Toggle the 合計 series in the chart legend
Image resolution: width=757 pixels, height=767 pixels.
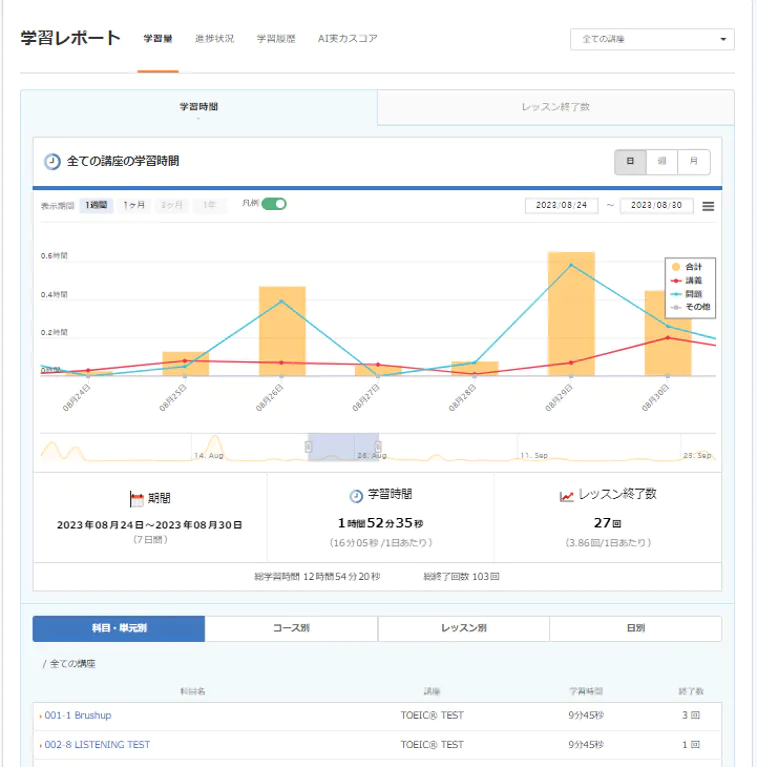(x=688, y=267)
